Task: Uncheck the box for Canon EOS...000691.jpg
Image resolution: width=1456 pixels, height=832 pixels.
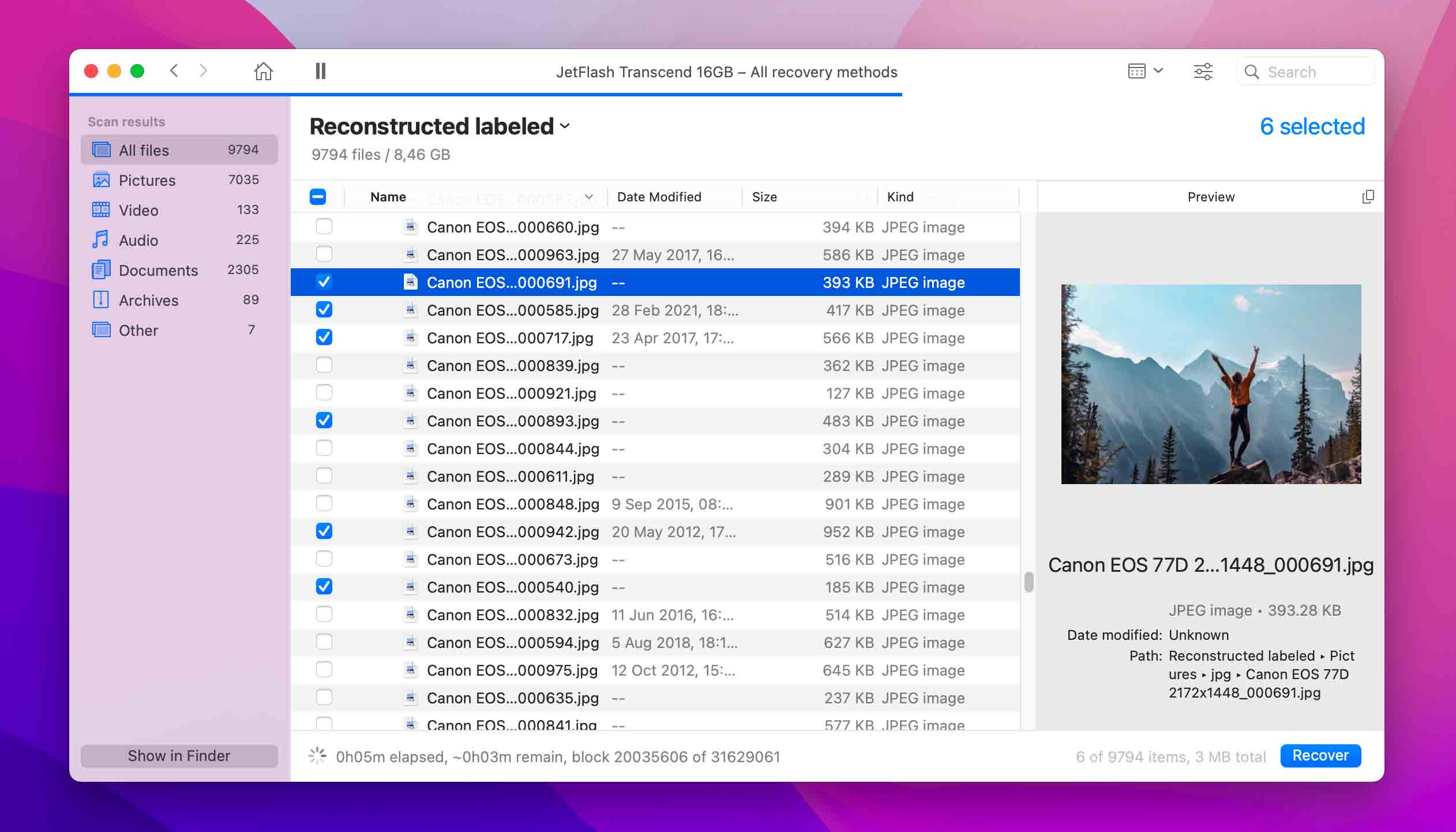Action: pos(324,282)
